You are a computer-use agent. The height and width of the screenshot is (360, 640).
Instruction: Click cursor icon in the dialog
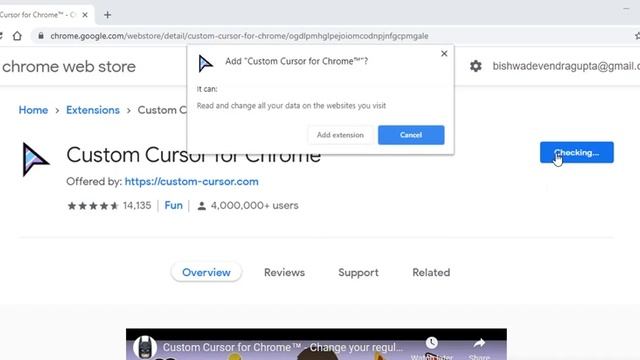[x=205, y=64]
